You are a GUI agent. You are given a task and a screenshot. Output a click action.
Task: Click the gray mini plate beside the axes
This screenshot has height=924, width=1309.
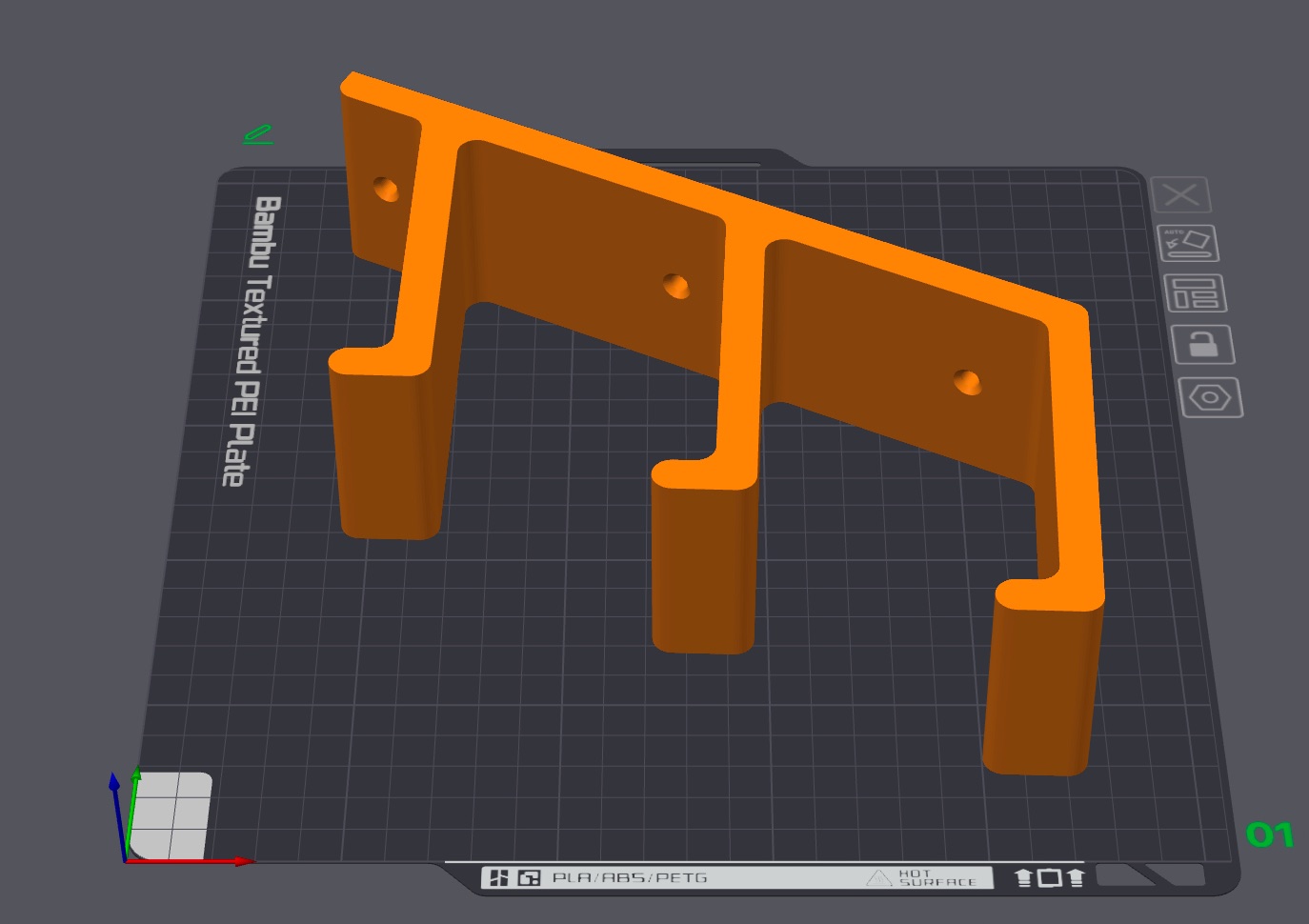171,815
